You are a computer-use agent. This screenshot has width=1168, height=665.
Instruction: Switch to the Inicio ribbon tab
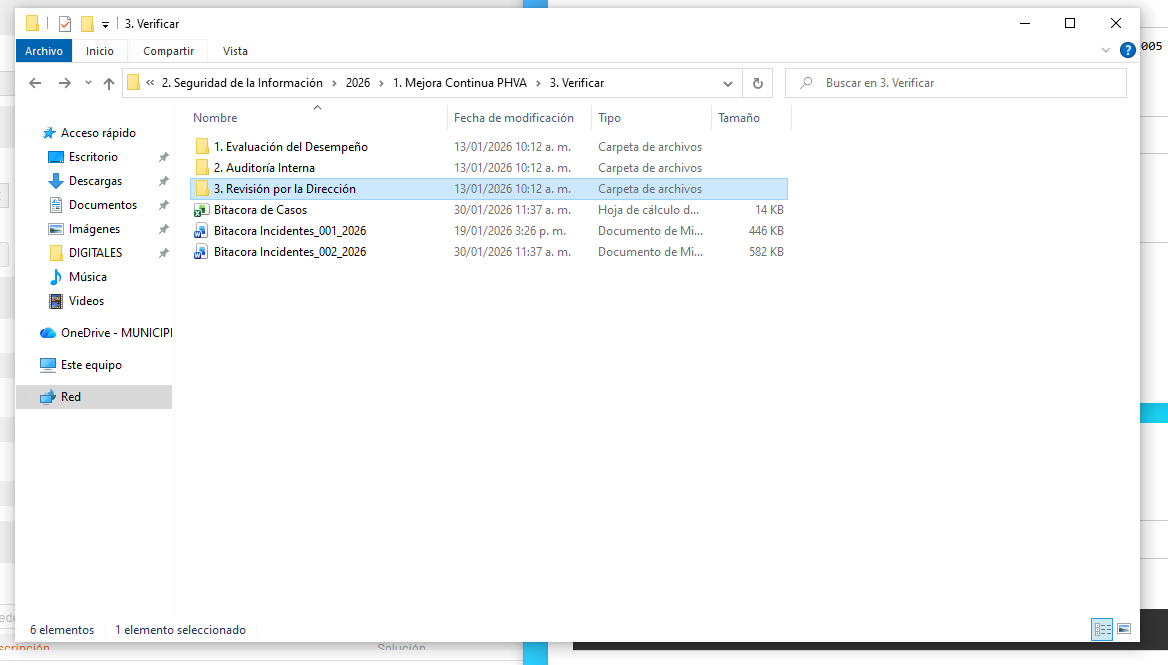pyautogui.click(x=100, y=51)
